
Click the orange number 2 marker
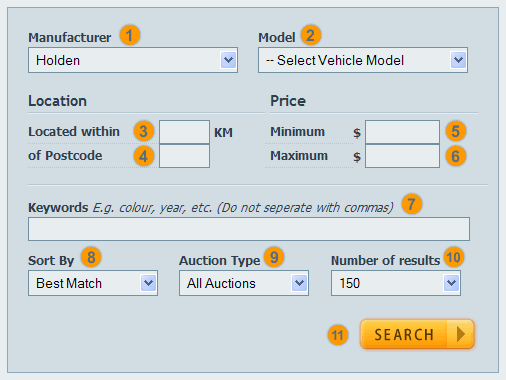311,35
